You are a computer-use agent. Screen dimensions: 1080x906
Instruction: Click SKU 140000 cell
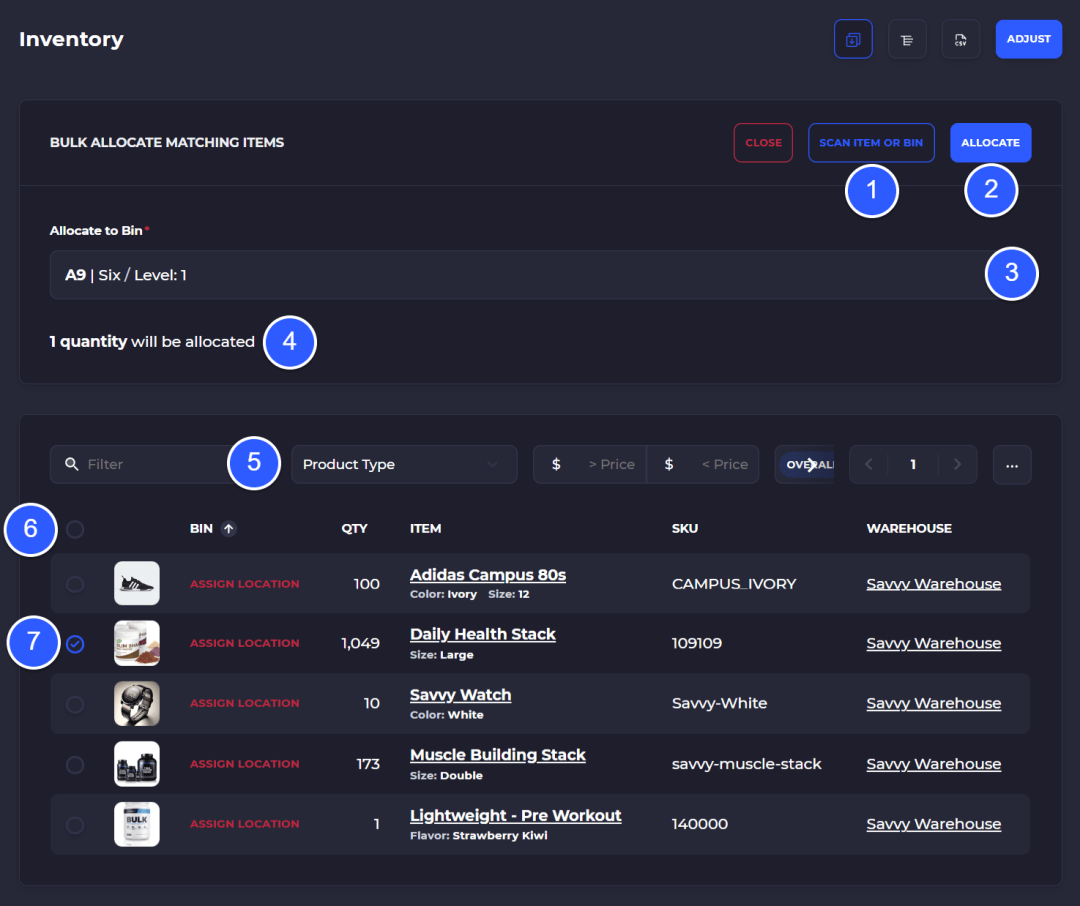[x=699, y=823]
